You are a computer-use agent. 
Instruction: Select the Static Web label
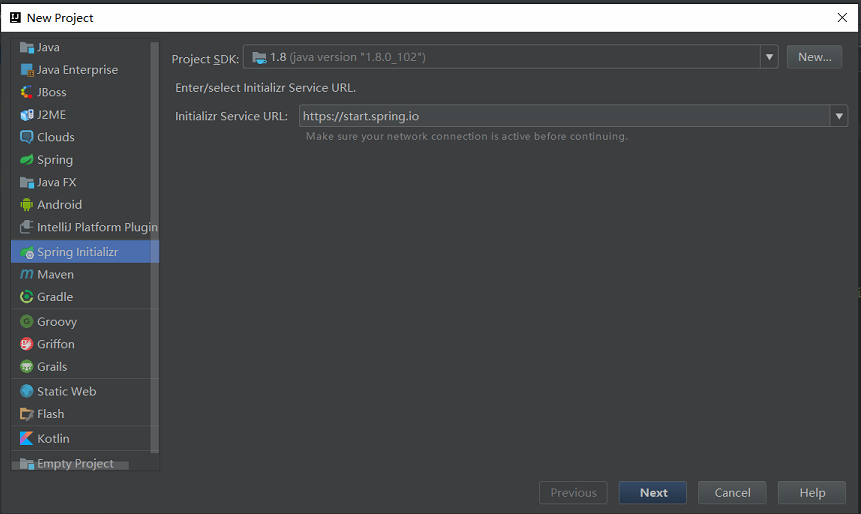pos(66,391)
